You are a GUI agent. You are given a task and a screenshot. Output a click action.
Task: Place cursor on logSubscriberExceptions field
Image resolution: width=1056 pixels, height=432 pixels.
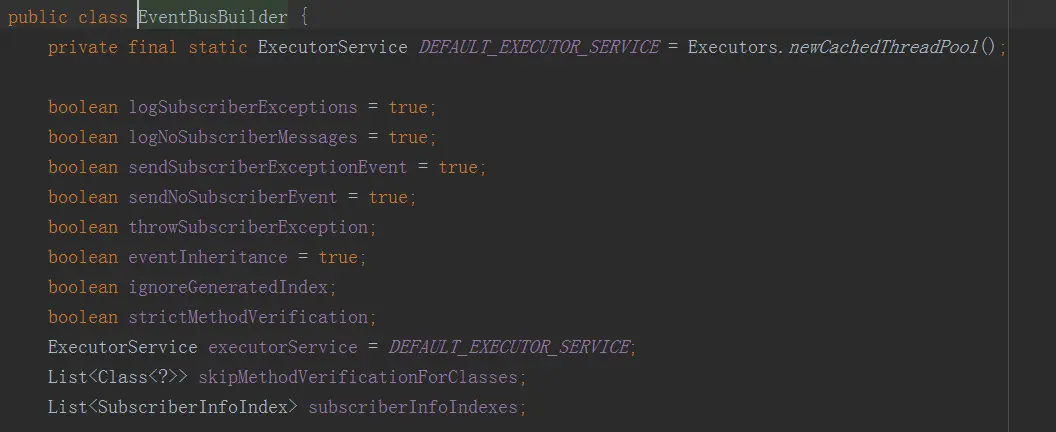243,107
